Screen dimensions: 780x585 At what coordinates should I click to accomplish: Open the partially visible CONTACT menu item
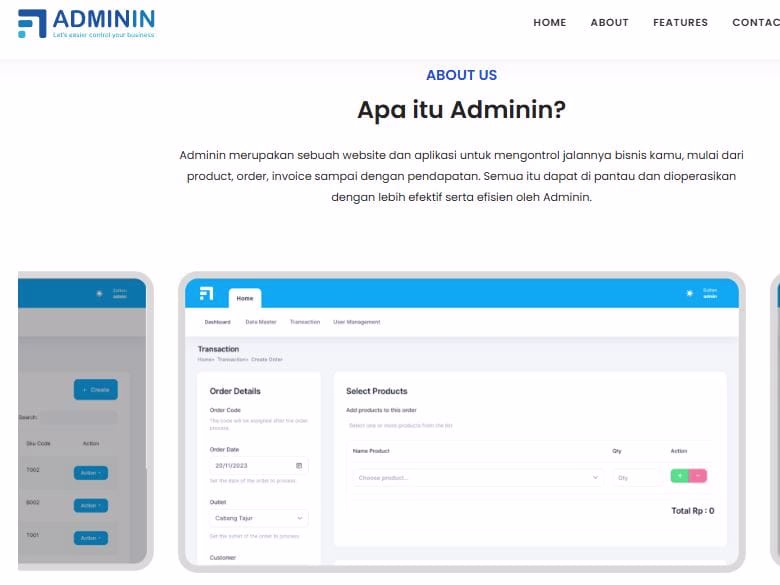756,22
